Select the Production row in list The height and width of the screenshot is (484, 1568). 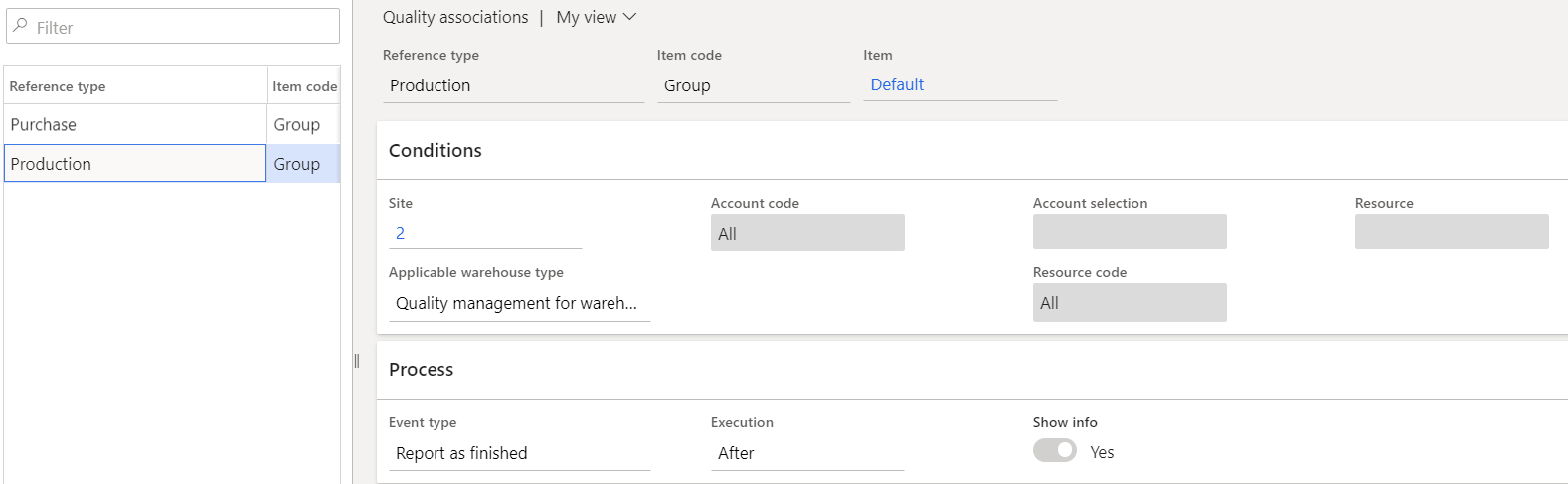134,164
